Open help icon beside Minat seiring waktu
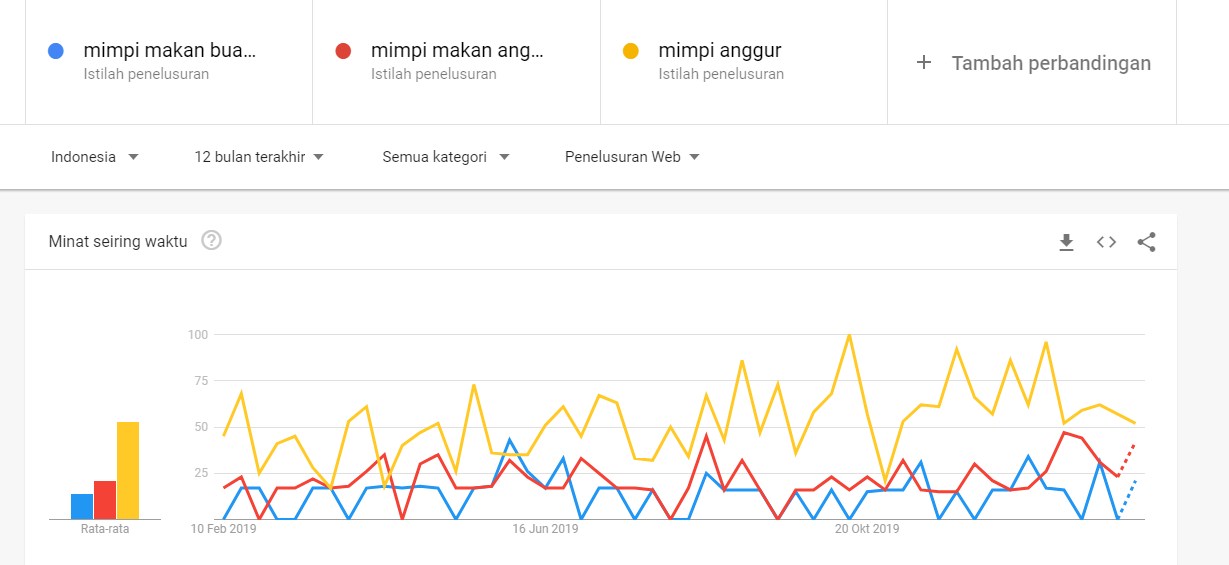Viewport: 1229px width, 565px height. tap(211, 241)
